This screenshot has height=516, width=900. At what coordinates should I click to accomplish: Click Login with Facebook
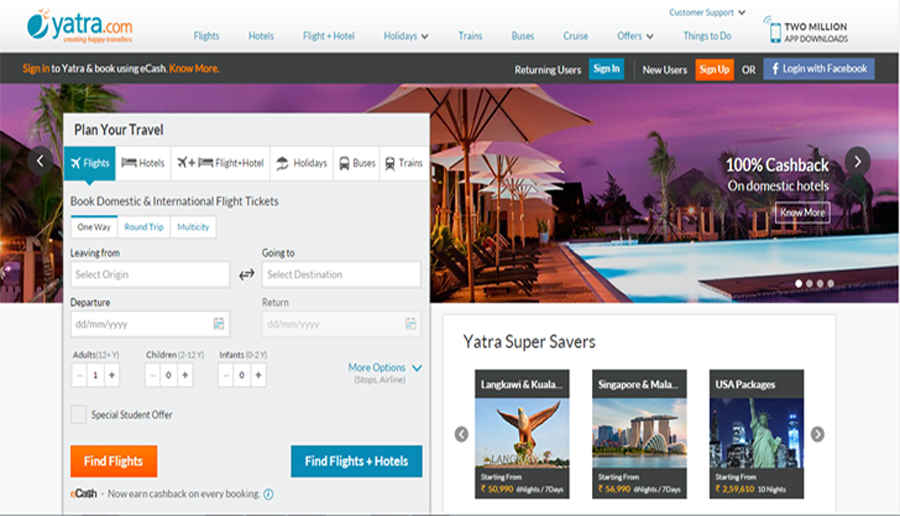(819, 69)
